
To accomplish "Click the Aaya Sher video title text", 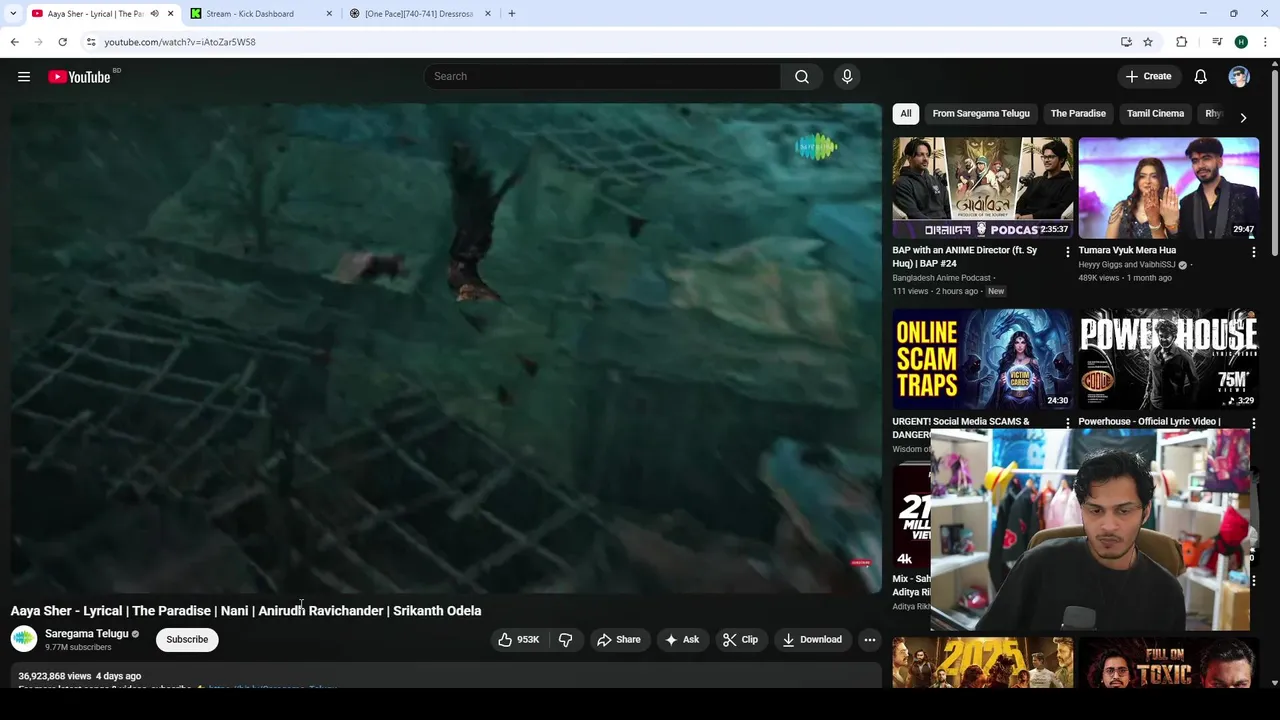I will (x=246, y=611).
